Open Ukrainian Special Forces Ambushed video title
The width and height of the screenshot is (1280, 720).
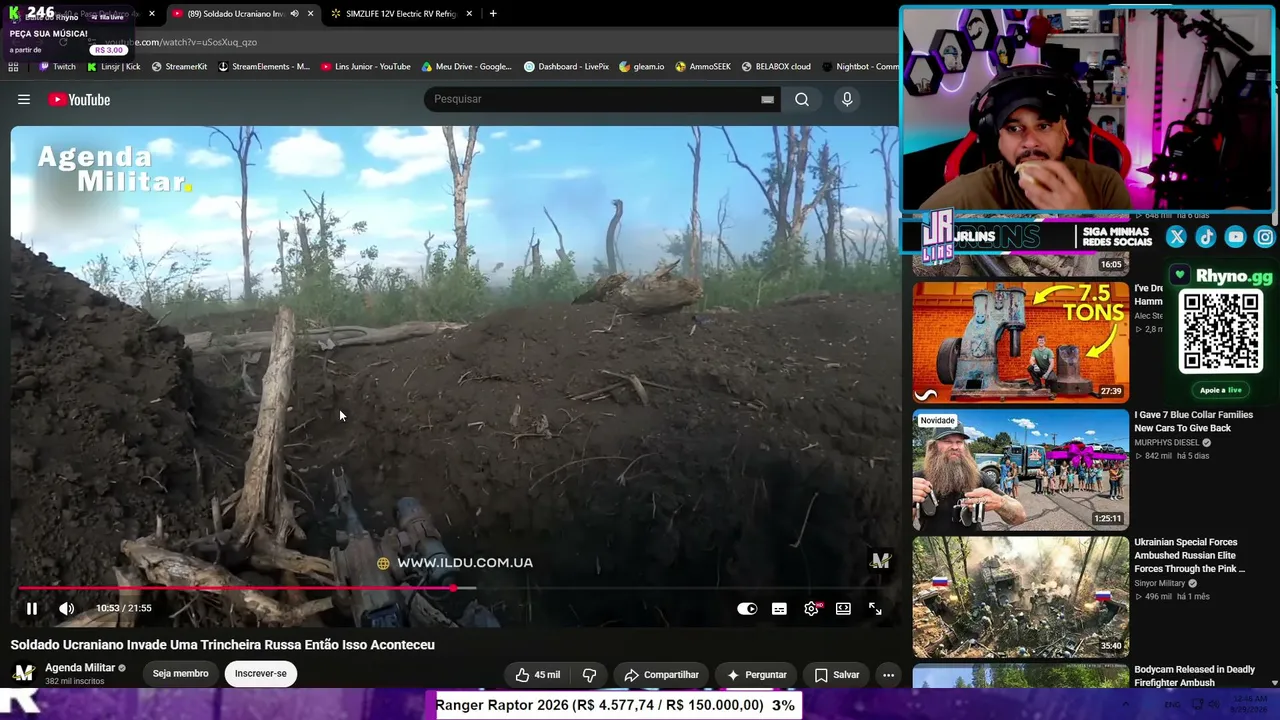[1190, 555]
